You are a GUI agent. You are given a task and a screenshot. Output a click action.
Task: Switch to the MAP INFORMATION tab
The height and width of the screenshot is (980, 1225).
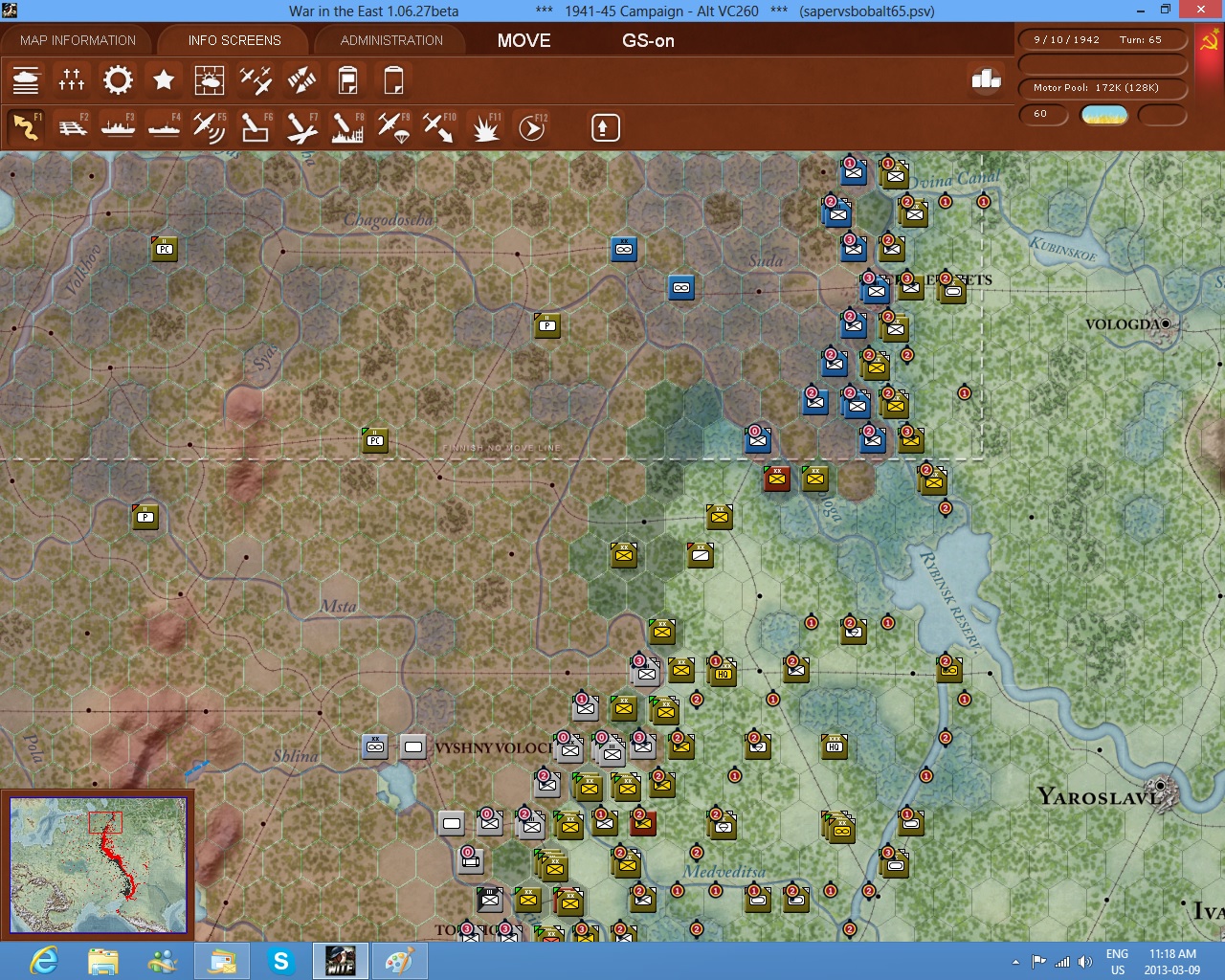coord(78,40)
